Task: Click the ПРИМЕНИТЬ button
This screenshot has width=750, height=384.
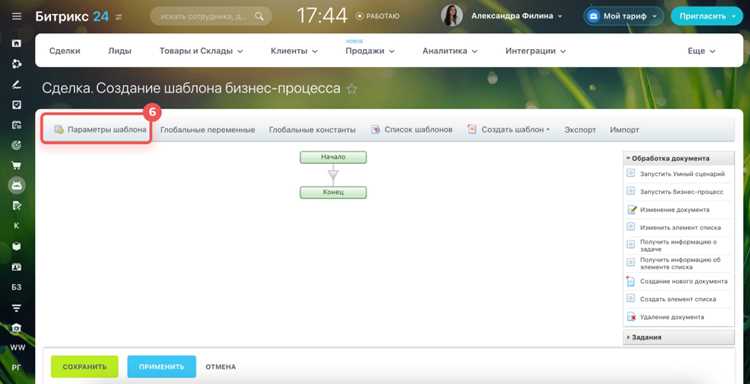Action: click(161, 367)
